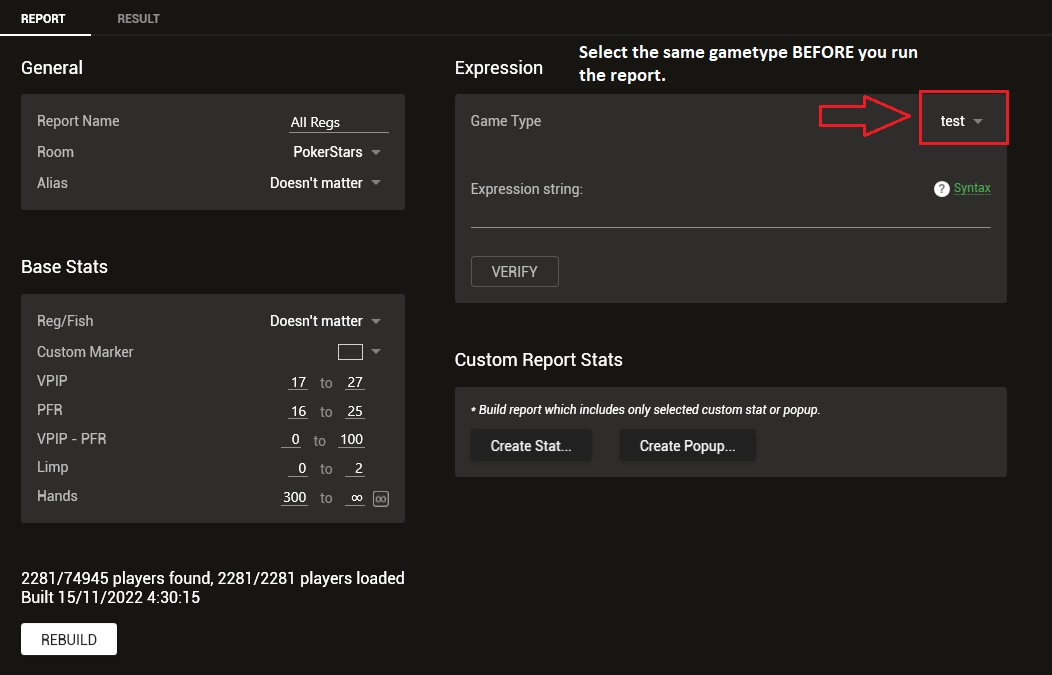The height and width of the screenshot is (675, 1052).
Task: Toggle the infinity hands limit icon
Action: click(380, 498)
